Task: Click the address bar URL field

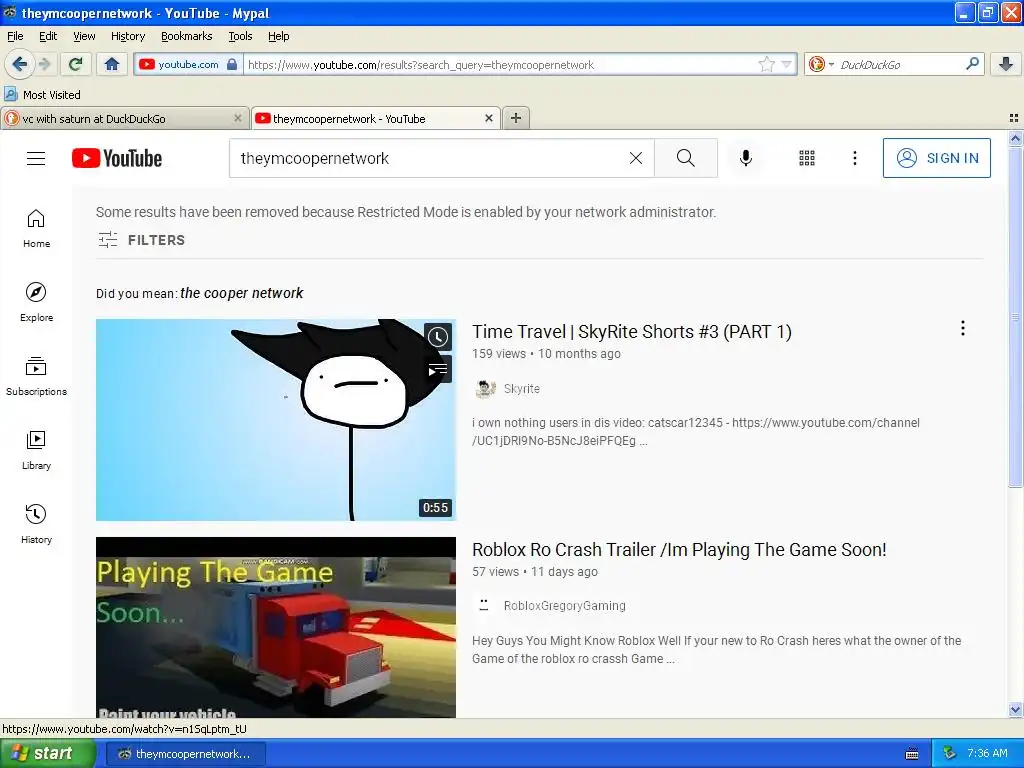Action: pos(500,65)
